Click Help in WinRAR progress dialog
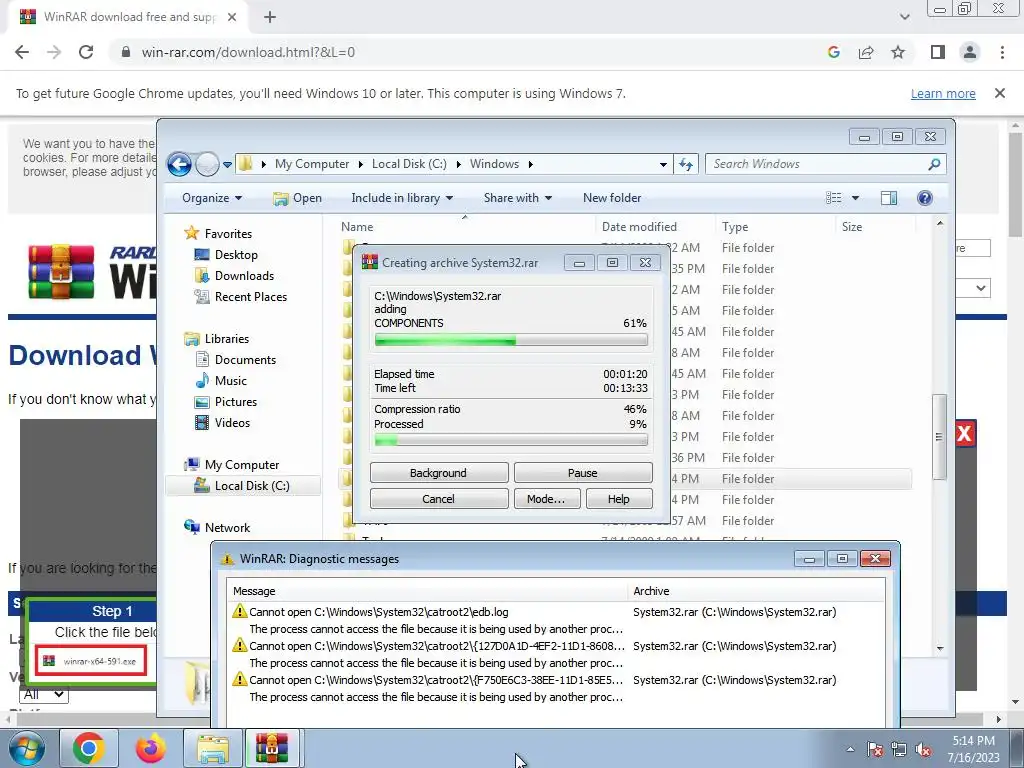The width and height of the screenshot is (1024, 768). (618, 499)
